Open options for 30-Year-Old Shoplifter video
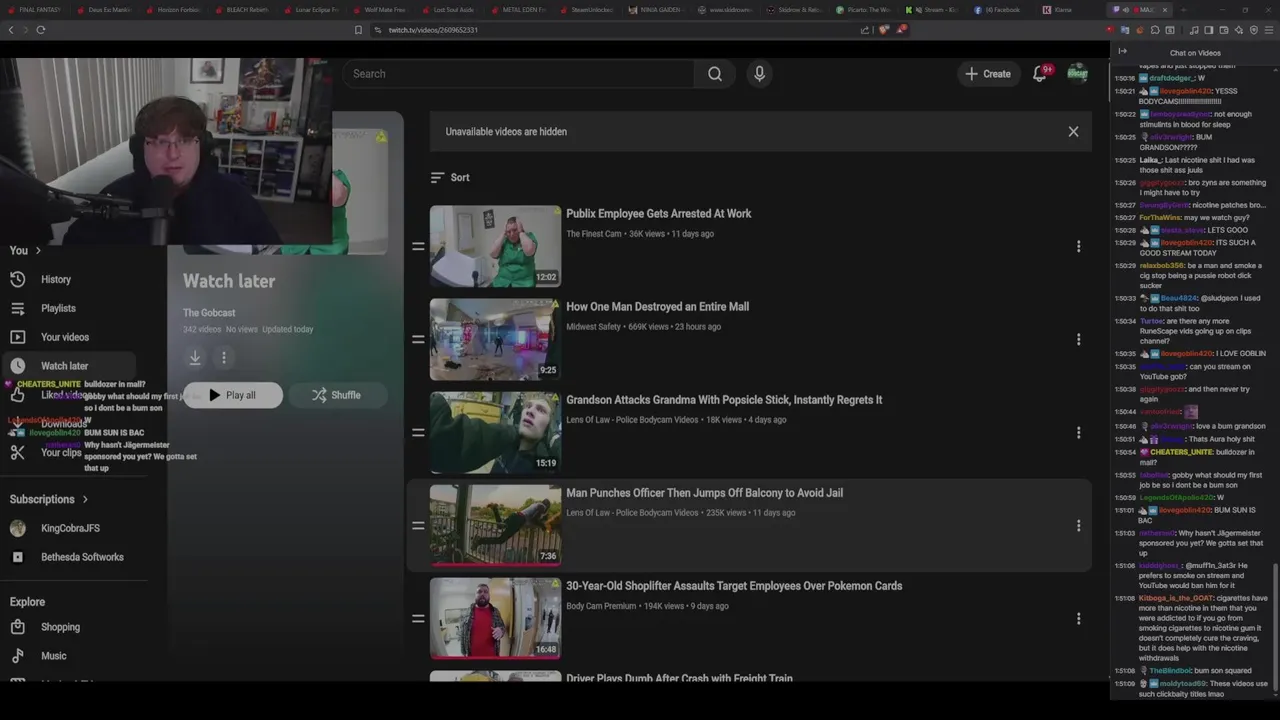This screenshot has height=720, width=1280. [x=1078, y=618]
